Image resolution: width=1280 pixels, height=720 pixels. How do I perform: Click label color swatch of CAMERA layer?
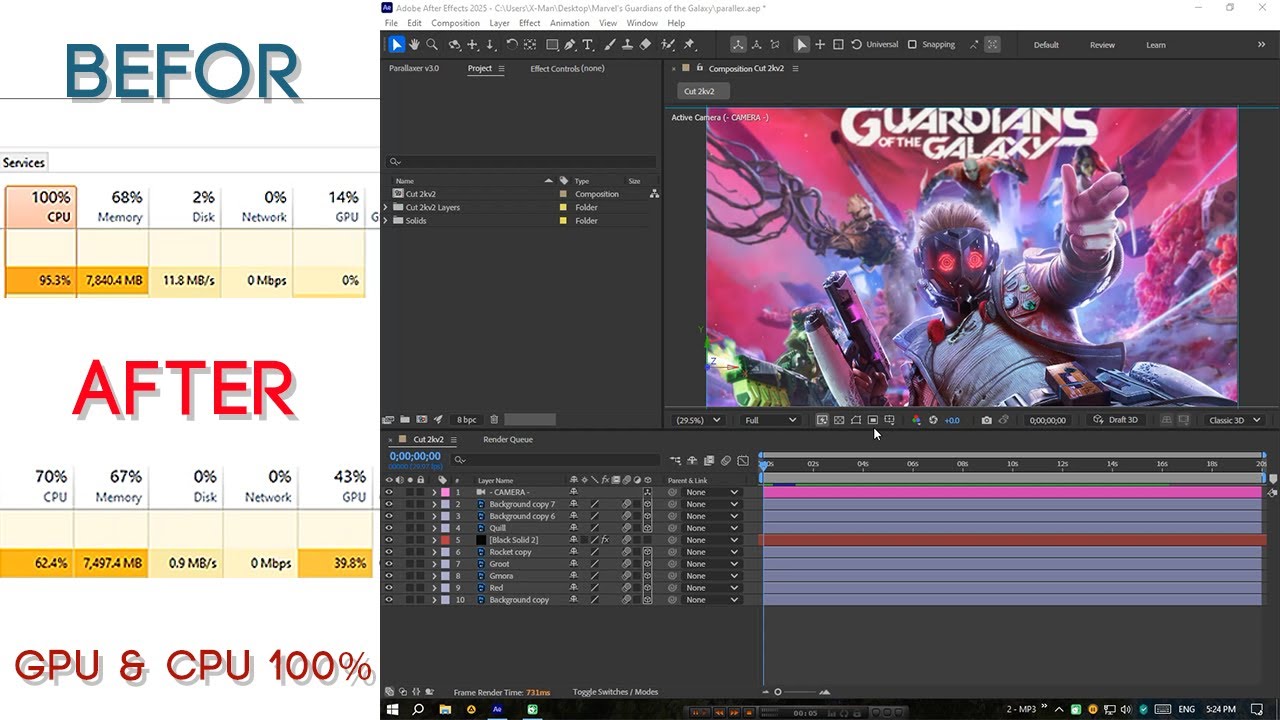tap(445, 492)
